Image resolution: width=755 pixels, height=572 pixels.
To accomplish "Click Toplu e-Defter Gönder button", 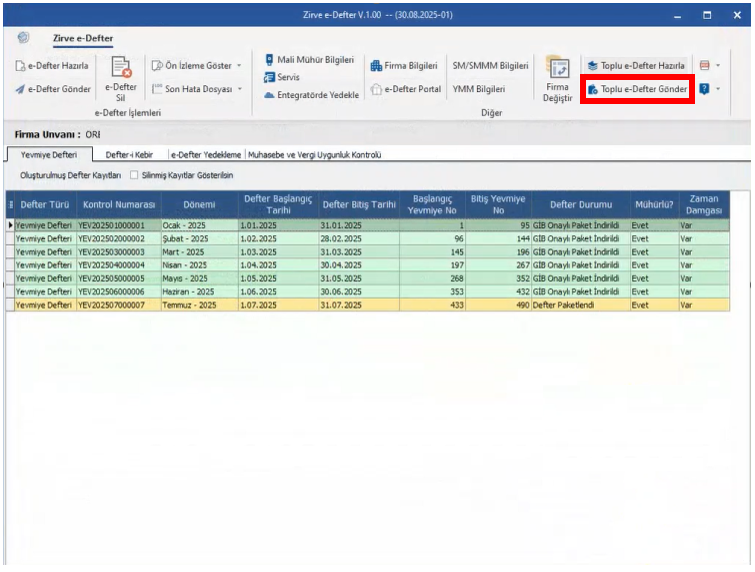I will point(638,89).
